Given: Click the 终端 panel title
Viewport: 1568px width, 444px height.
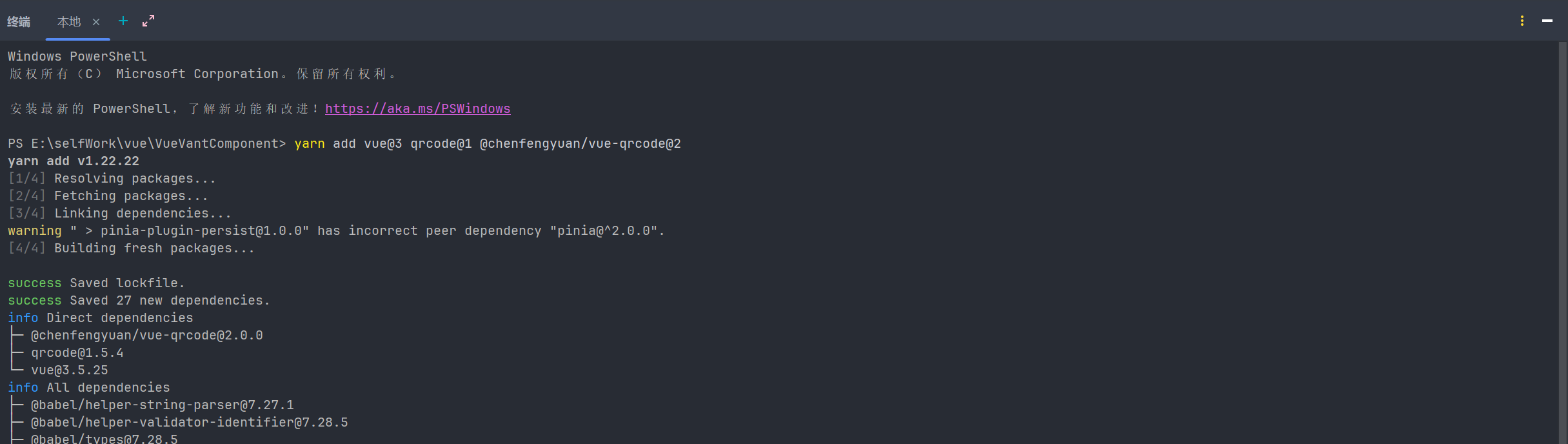Looking at the screenshot, I should click(x=19, y=22).
